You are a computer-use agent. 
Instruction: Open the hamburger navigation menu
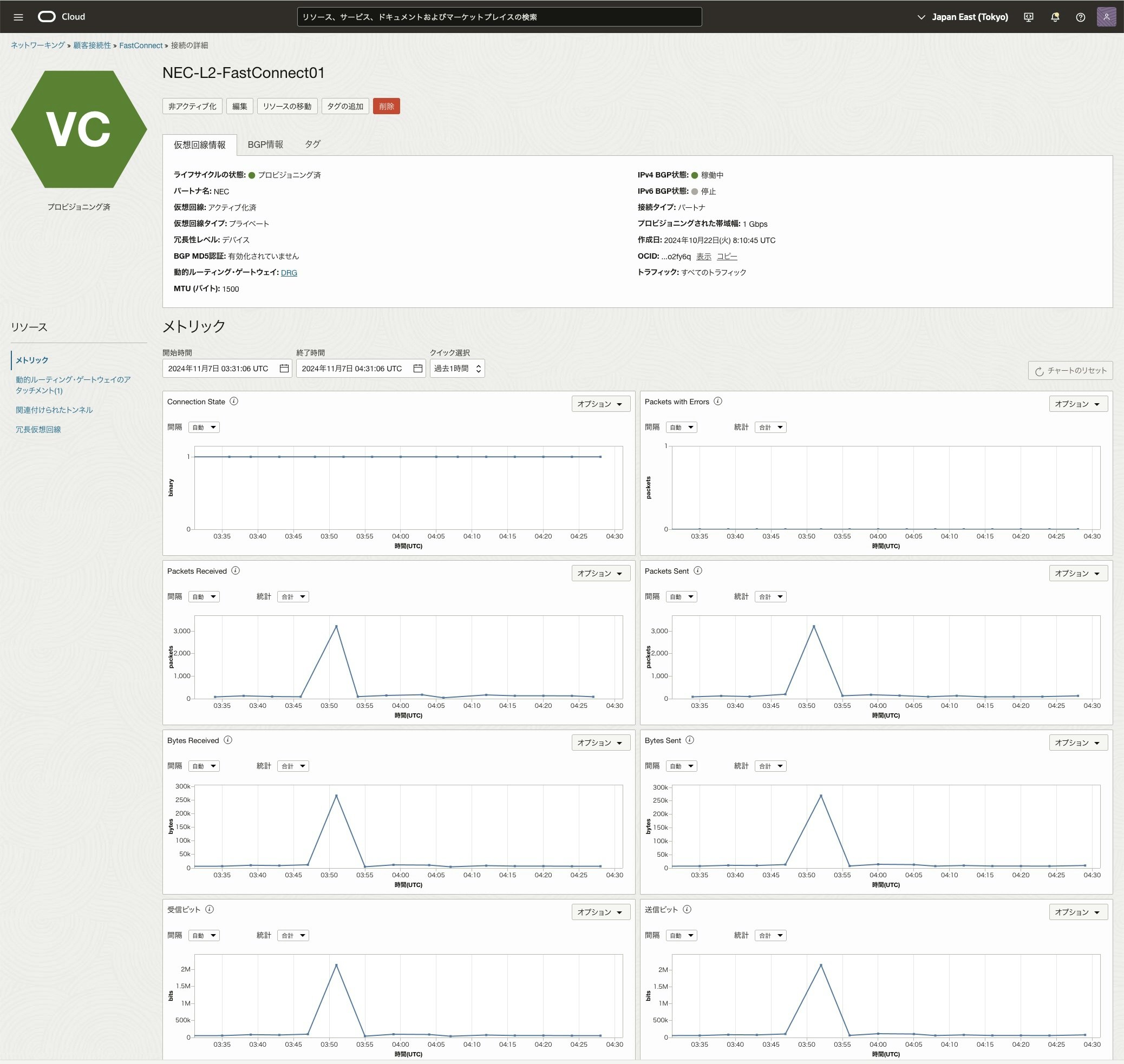click(x=18, y=17)
